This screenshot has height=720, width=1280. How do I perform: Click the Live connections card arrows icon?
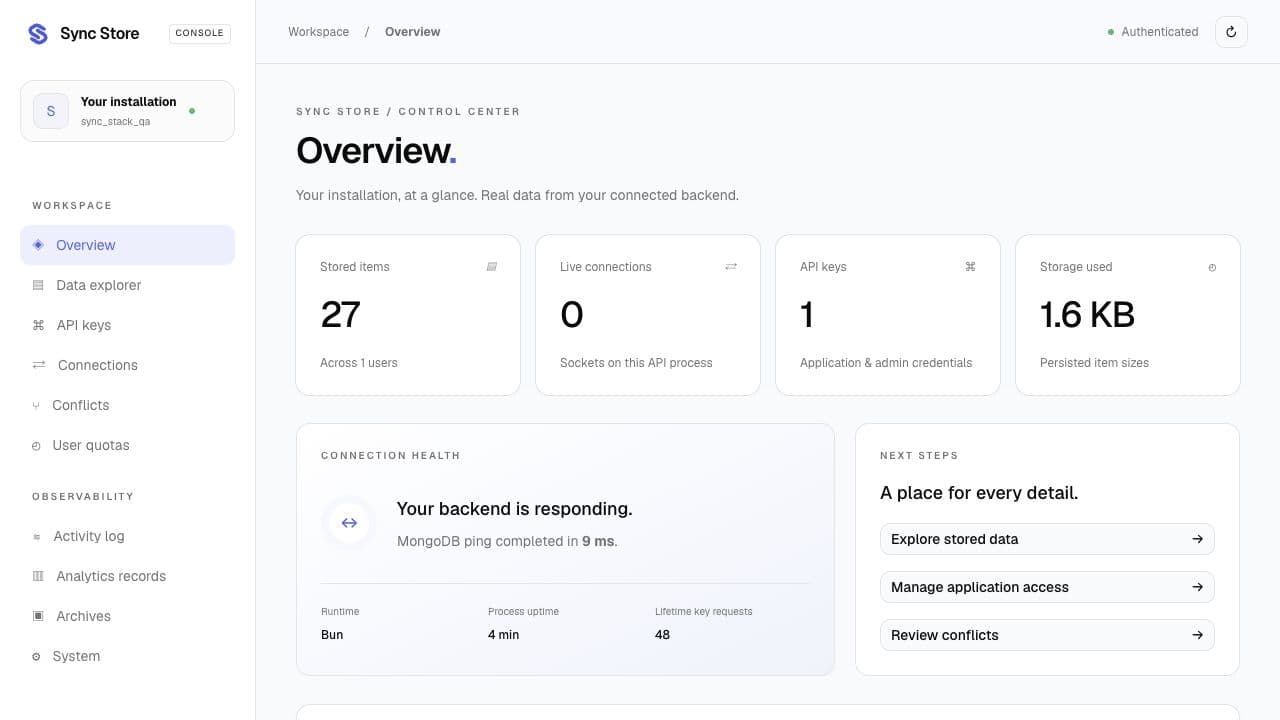tap(731, 267)
